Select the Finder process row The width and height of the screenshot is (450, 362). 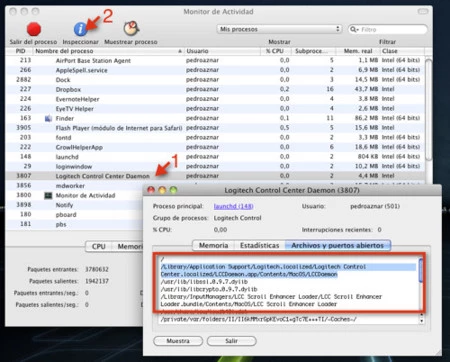click(215, 118)
